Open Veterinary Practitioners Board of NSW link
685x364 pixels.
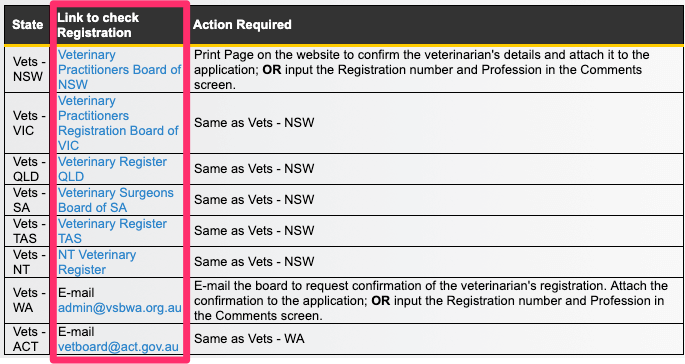[x=119, y=69]
